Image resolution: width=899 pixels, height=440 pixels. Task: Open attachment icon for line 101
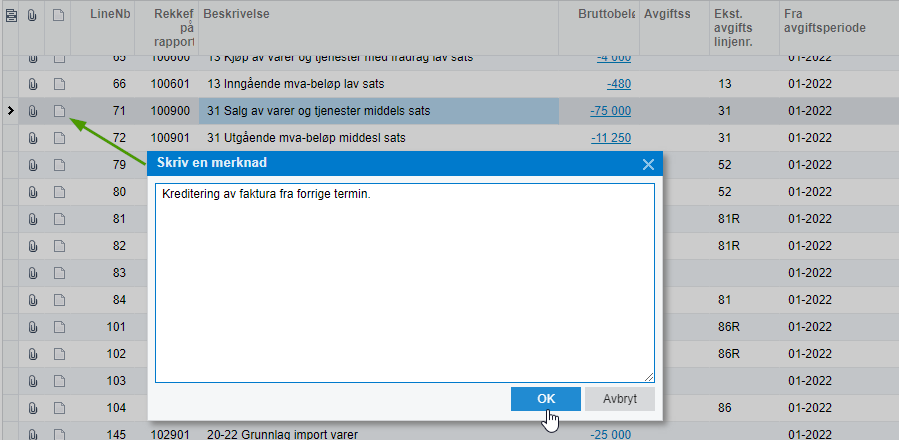pyautogui.click(x=33, y=327)
